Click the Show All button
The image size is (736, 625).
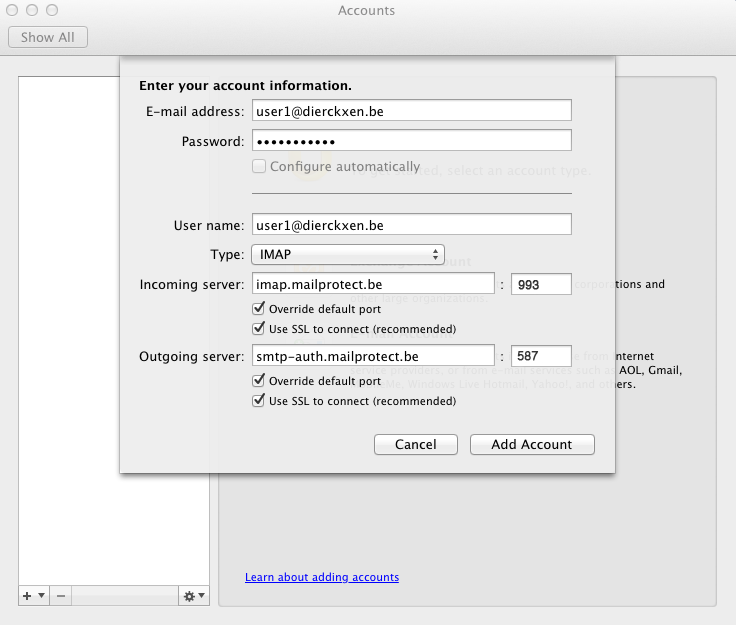click(x=48, y=37)
